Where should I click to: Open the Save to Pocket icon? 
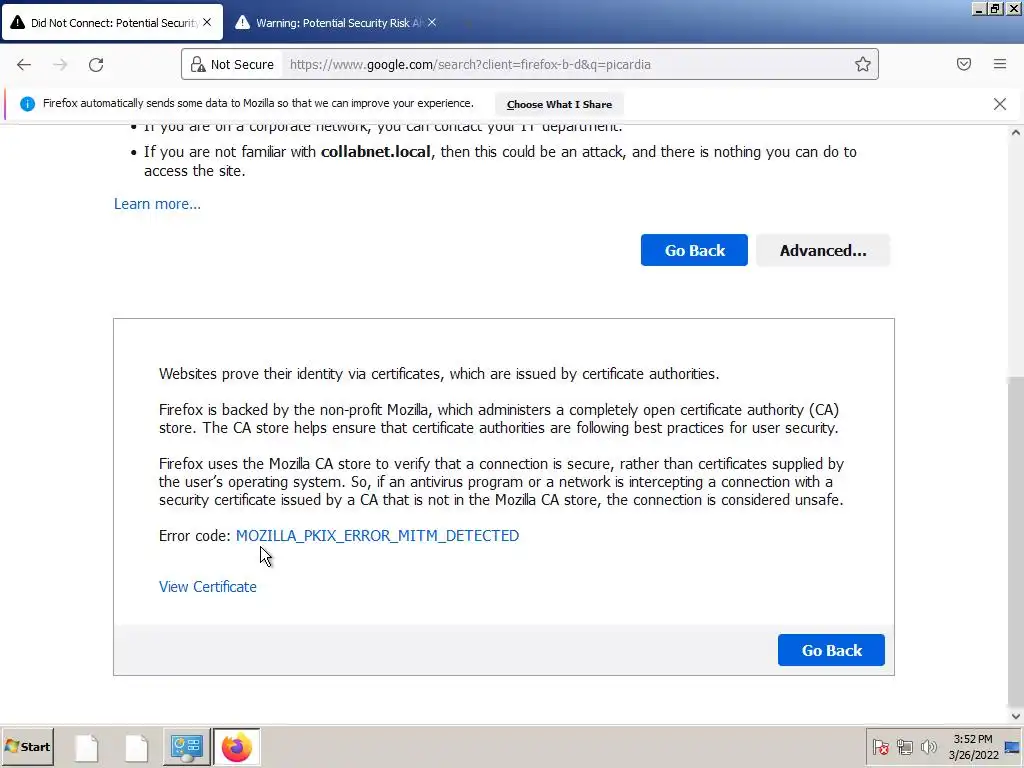click(x=964, y=64)
